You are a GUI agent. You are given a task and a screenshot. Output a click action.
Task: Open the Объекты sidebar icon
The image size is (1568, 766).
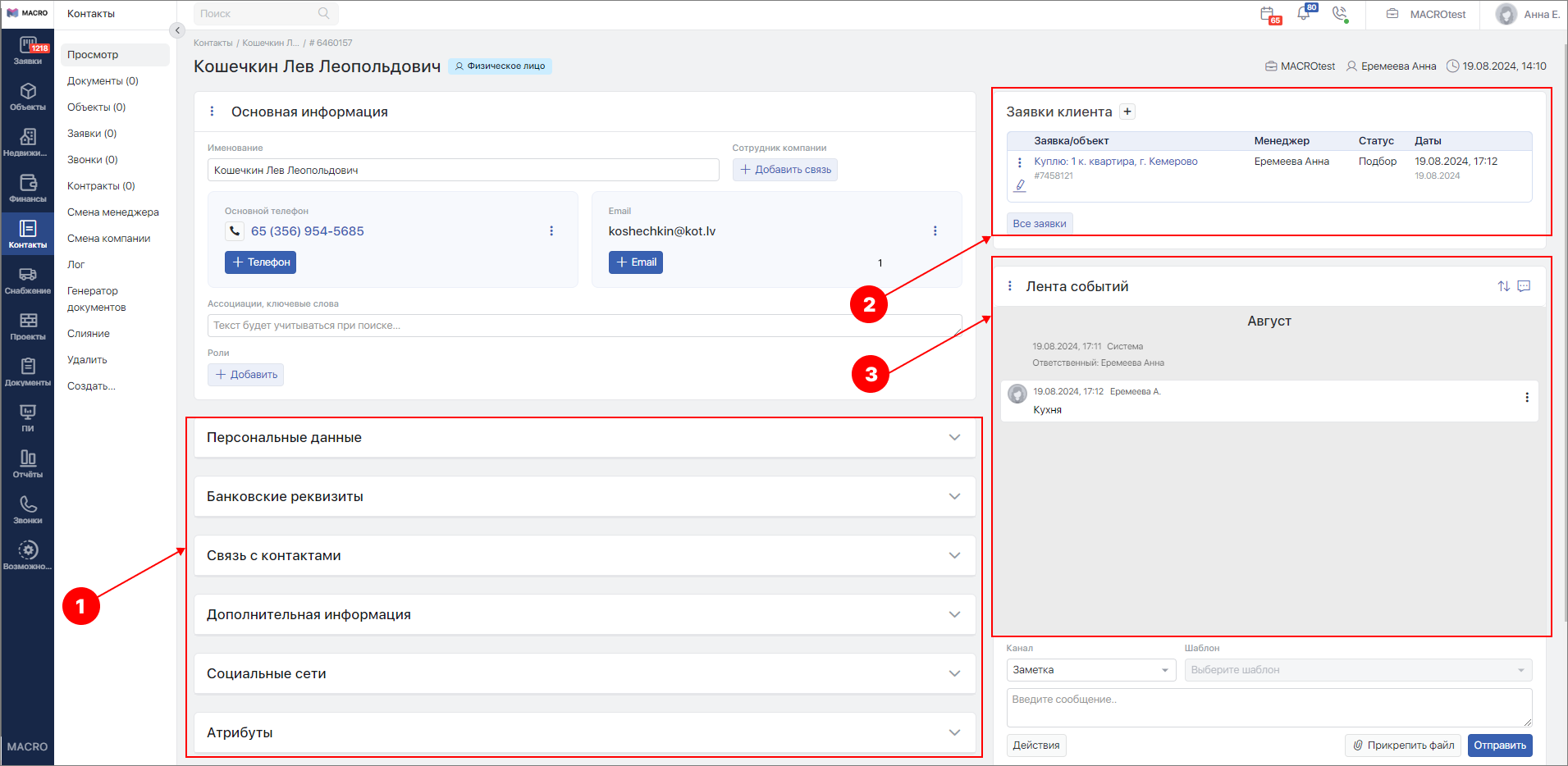tap(27, 97)
